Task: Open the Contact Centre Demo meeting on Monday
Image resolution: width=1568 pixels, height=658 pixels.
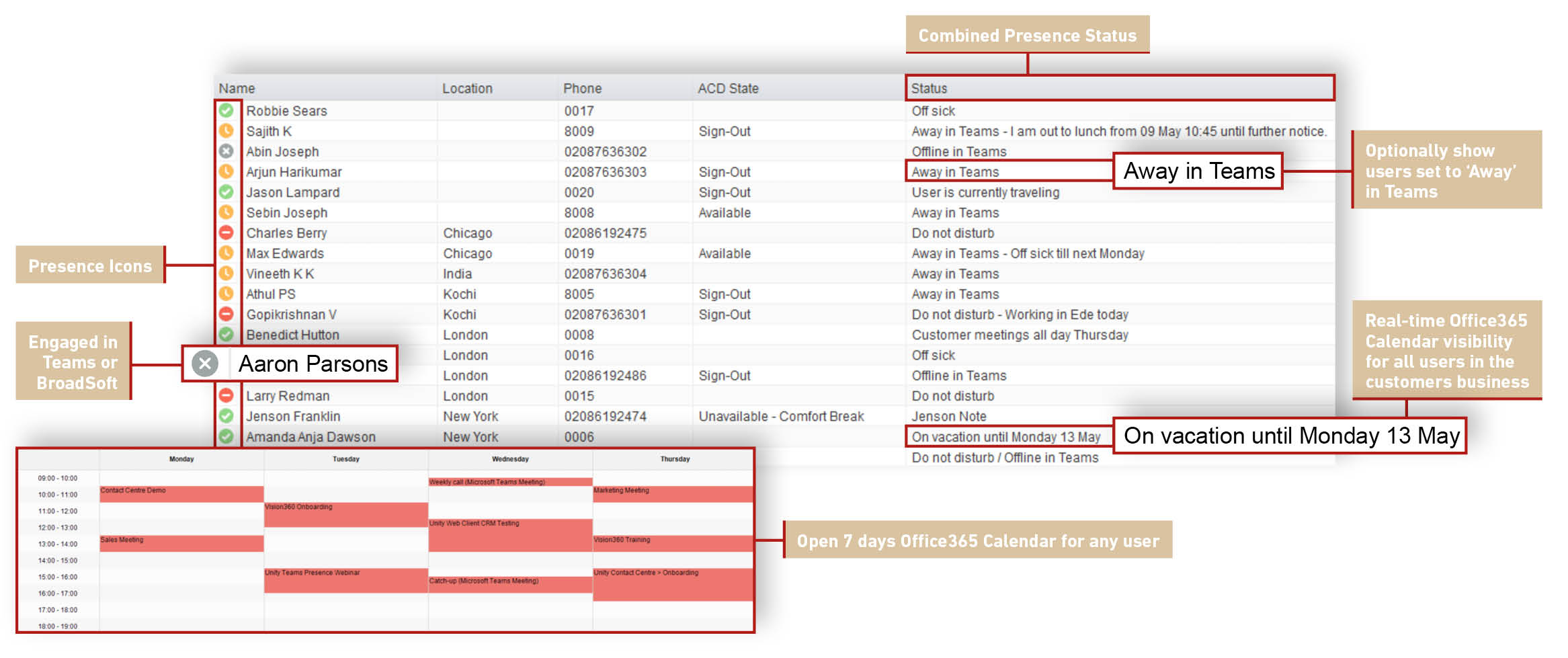Action: 181,494
